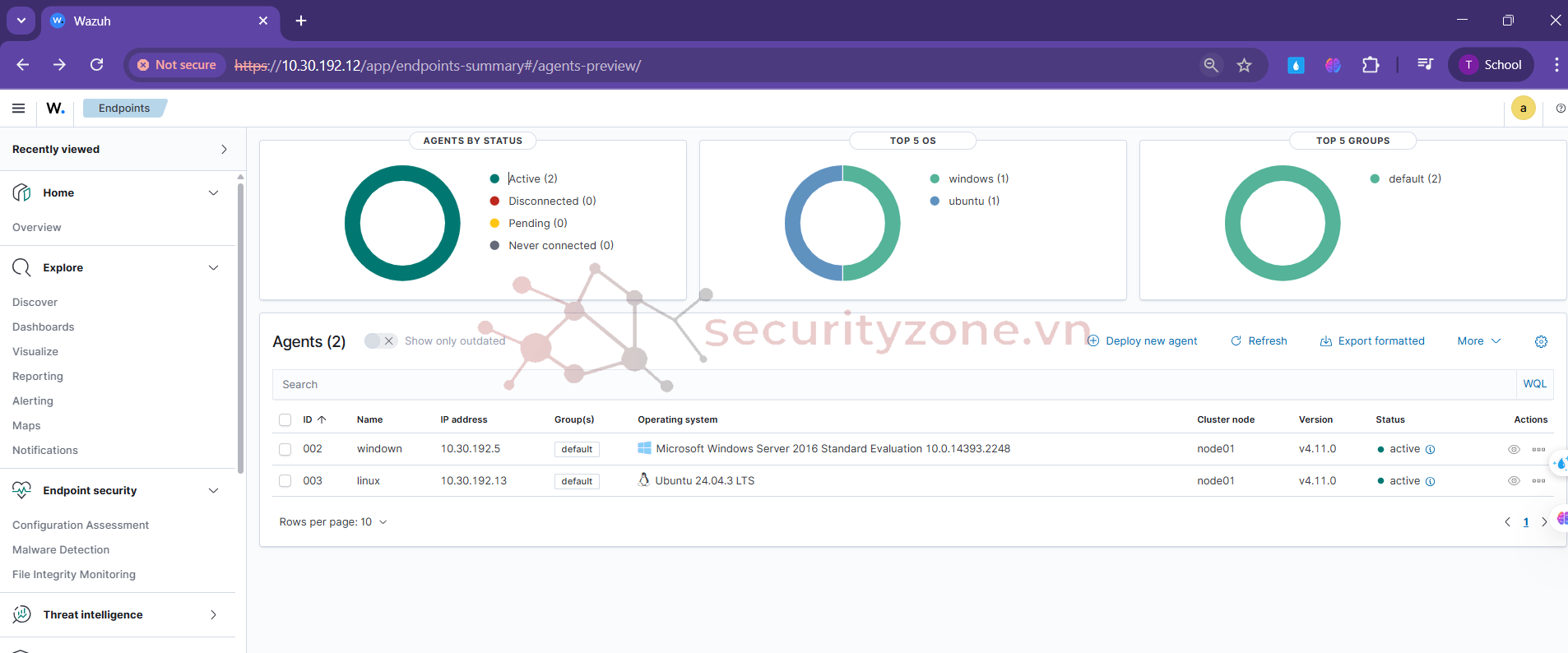Click the Active (2) legend swatch
The width and height of the screenshot is (1568, 653).
click(x=494, y=178)
